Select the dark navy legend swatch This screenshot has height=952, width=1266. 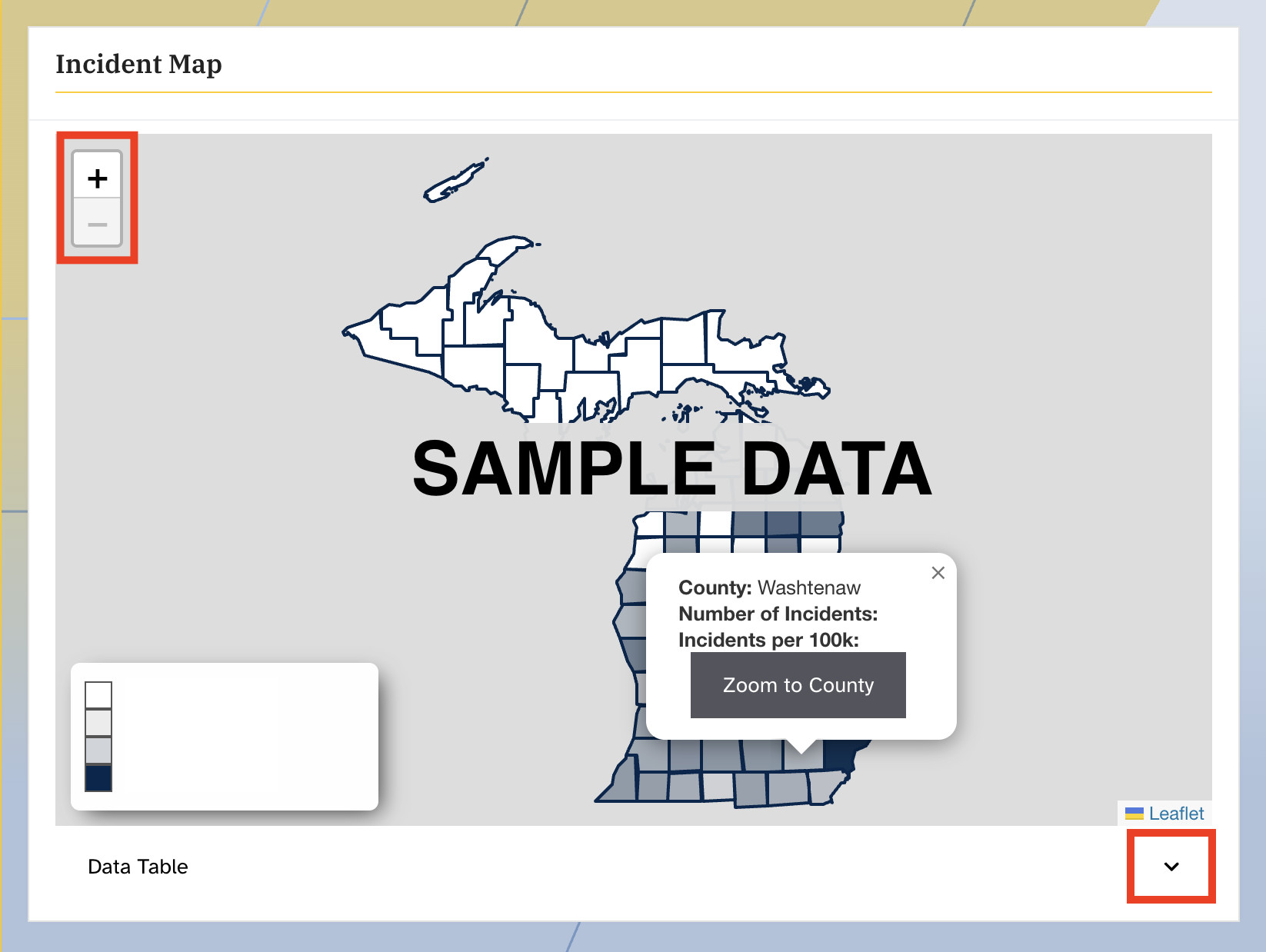98,778
